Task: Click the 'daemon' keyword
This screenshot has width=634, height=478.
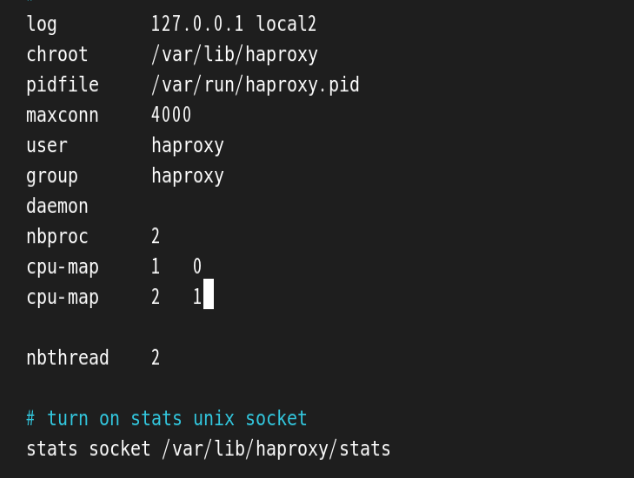Action: 57,206
